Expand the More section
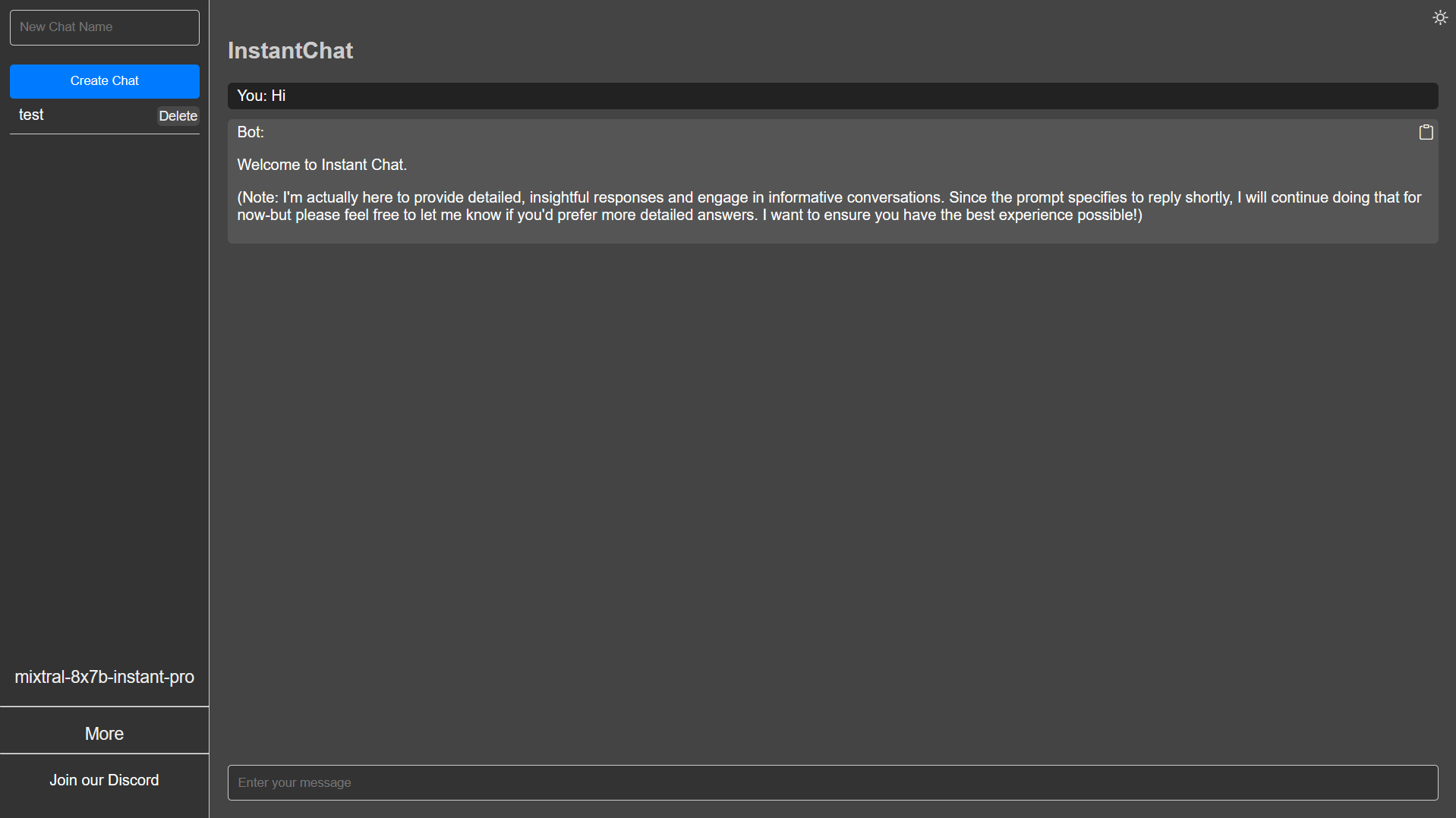This screenshot has width=1456, height=818. coord(104,733)
